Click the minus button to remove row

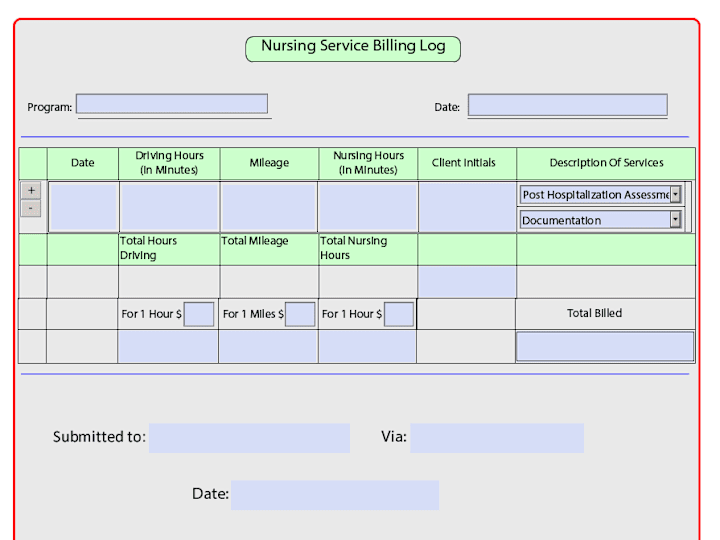pos(31,208)
